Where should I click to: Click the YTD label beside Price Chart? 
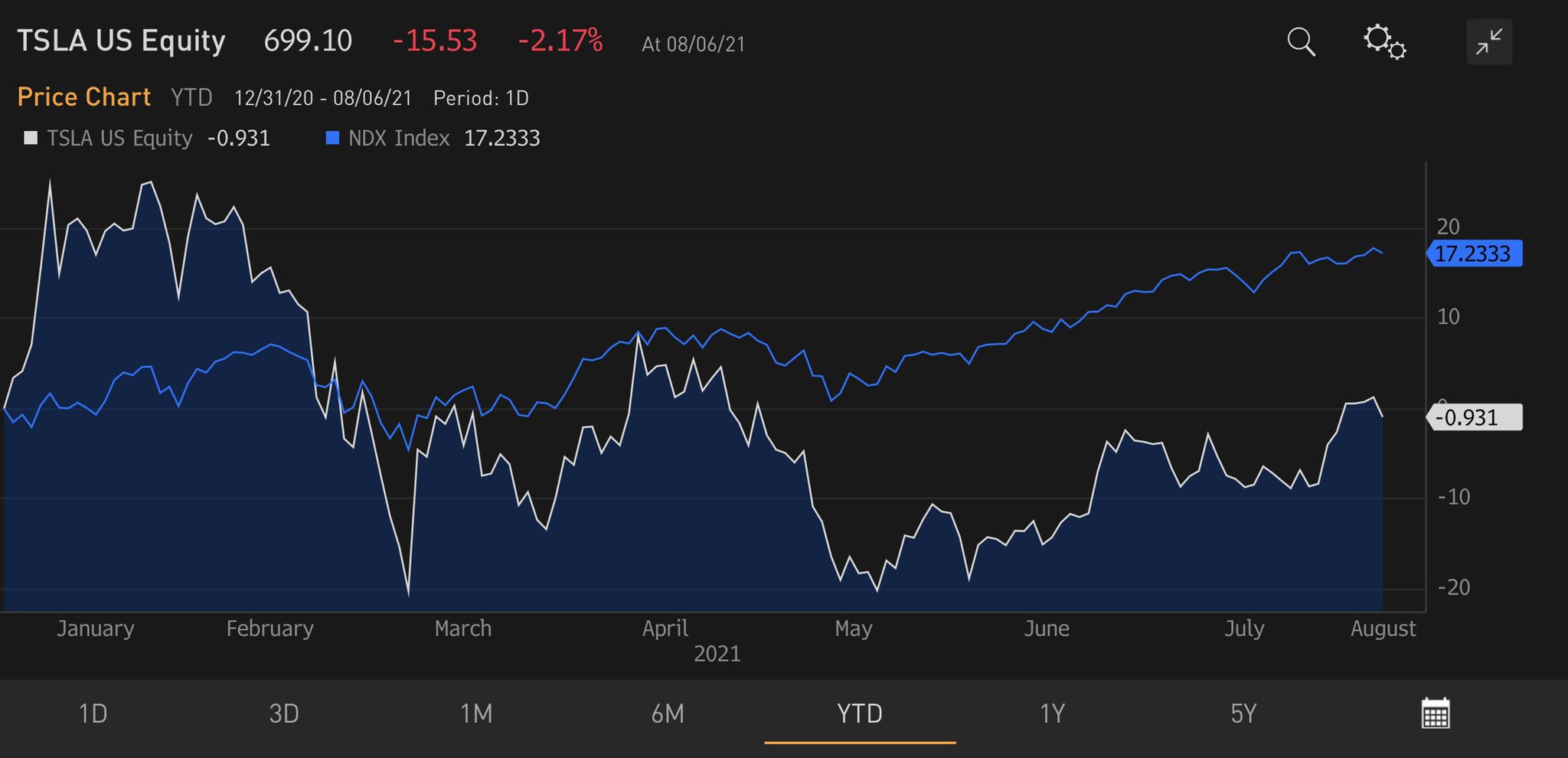pyautogui.click(x=191, y=98)
